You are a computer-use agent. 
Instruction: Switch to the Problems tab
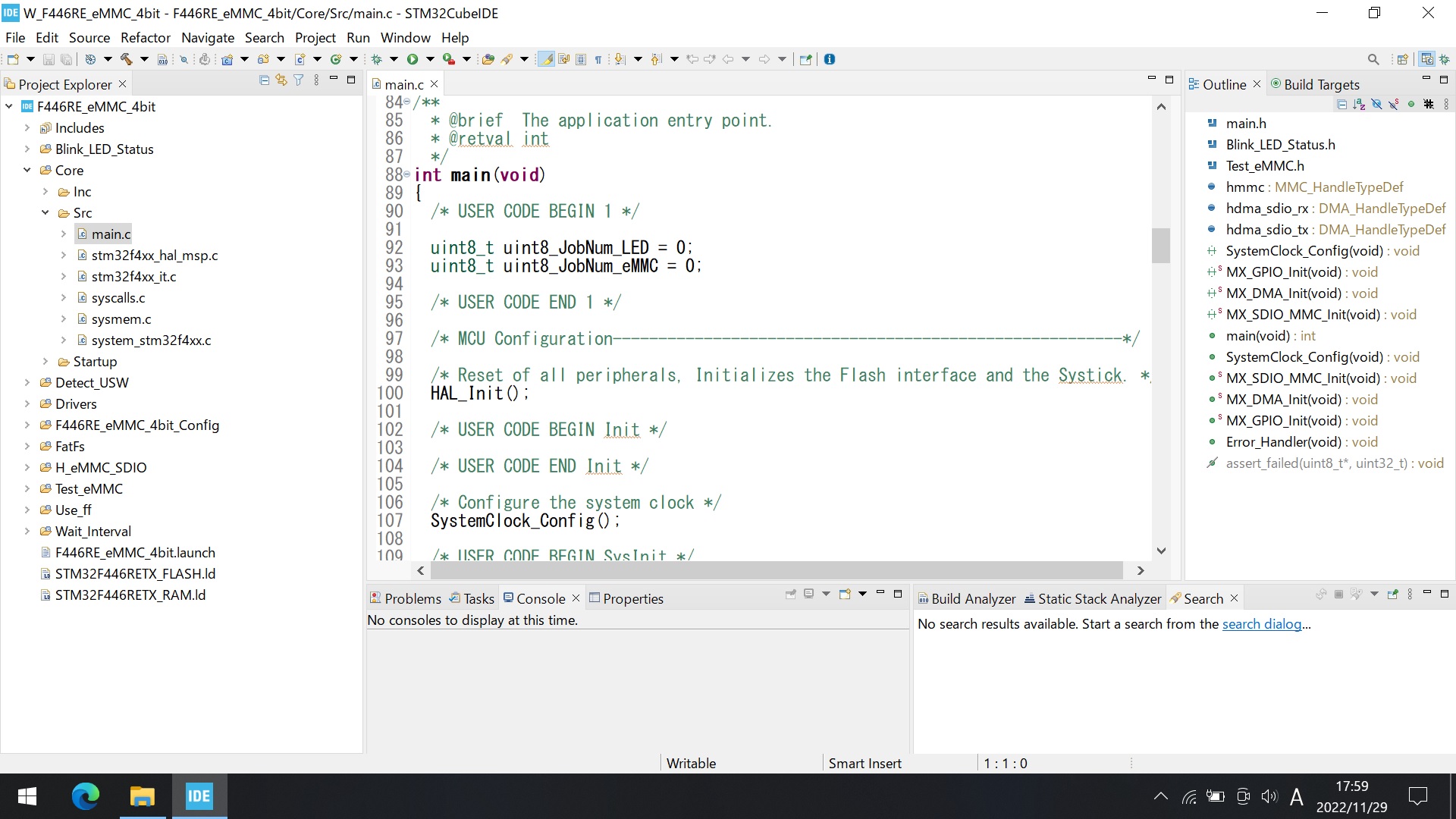(406, 598)
